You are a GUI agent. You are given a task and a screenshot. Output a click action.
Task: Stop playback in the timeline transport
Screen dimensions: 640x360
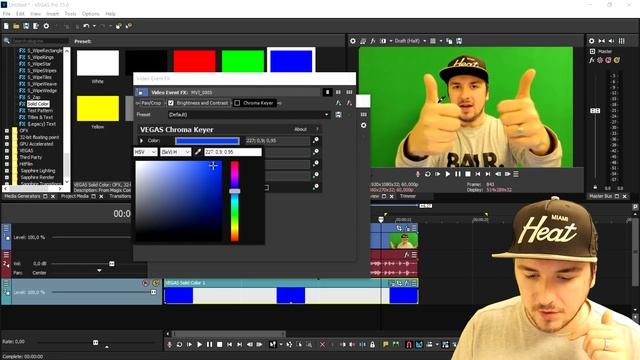tap(220, 344)
